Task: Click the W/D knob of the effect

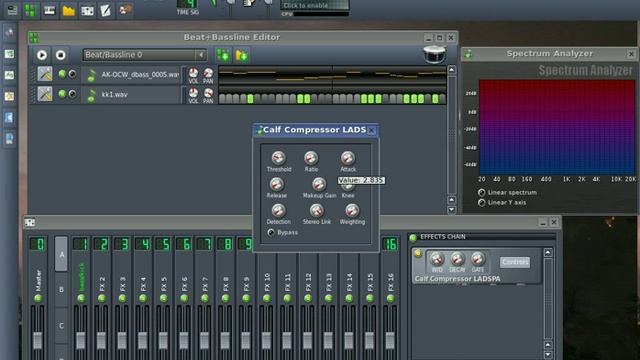Action: click(x=437, y=258)
